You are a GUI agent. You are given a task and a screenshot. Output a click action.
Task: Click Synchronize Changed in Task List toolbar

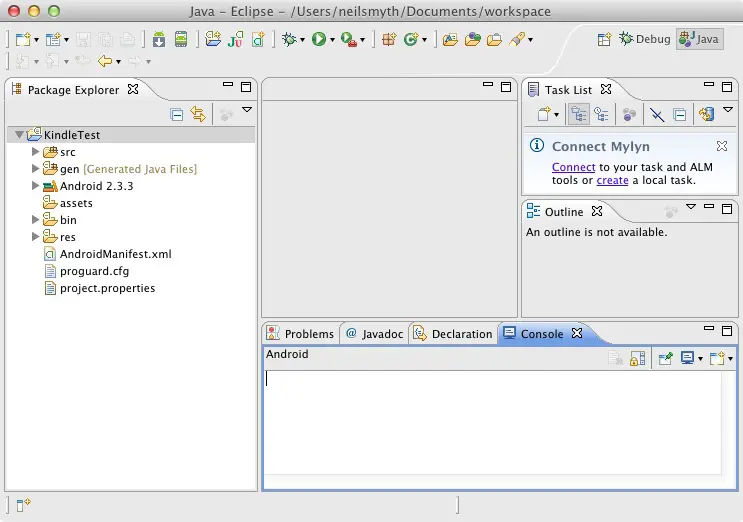coord(706,114)
